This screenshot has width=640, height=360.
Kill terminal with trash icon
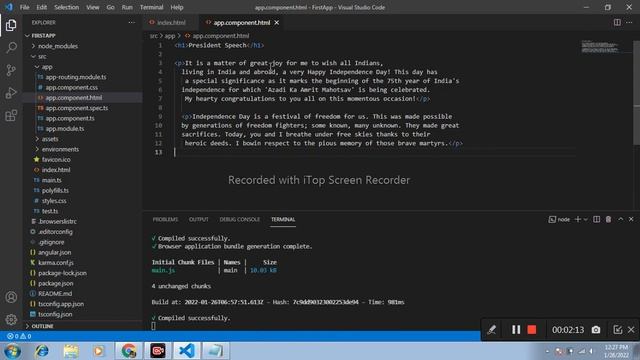click(608, 219)
